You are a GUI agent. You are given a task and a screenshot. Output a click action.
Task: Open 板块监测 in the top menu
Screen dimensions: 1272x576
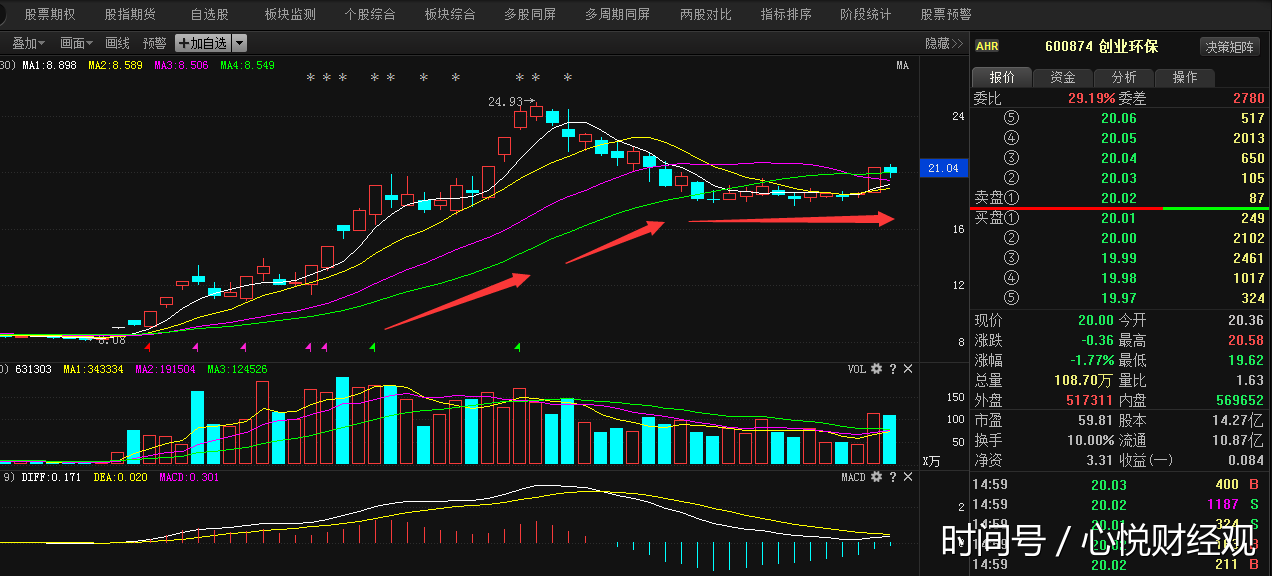tap(290, 15)
